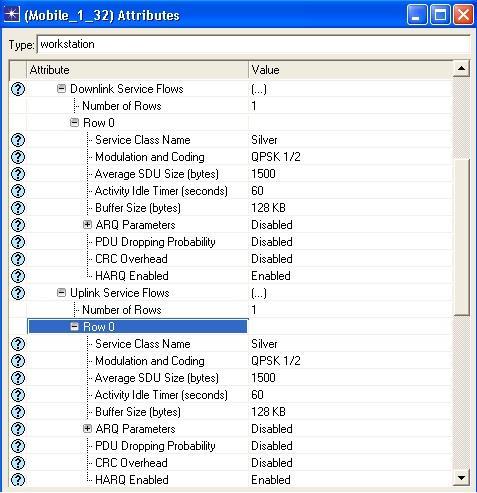Open help for uplink Modulation and Coding

coord(18,361)
